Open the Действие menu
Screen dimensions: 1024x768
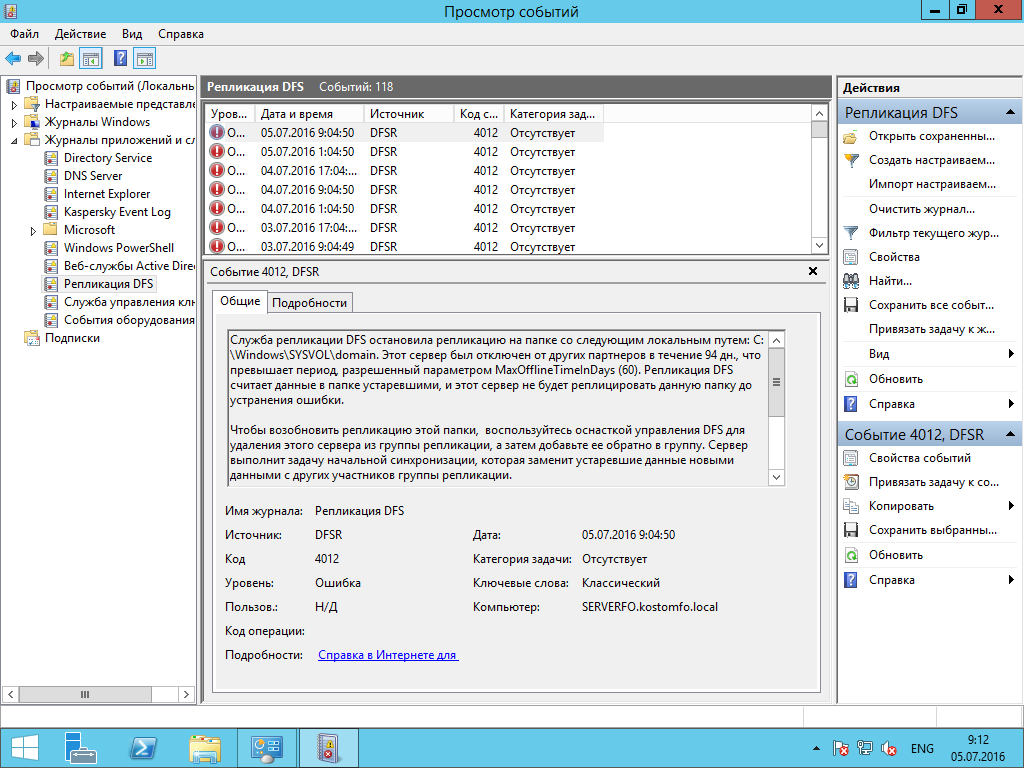[80, 34]
